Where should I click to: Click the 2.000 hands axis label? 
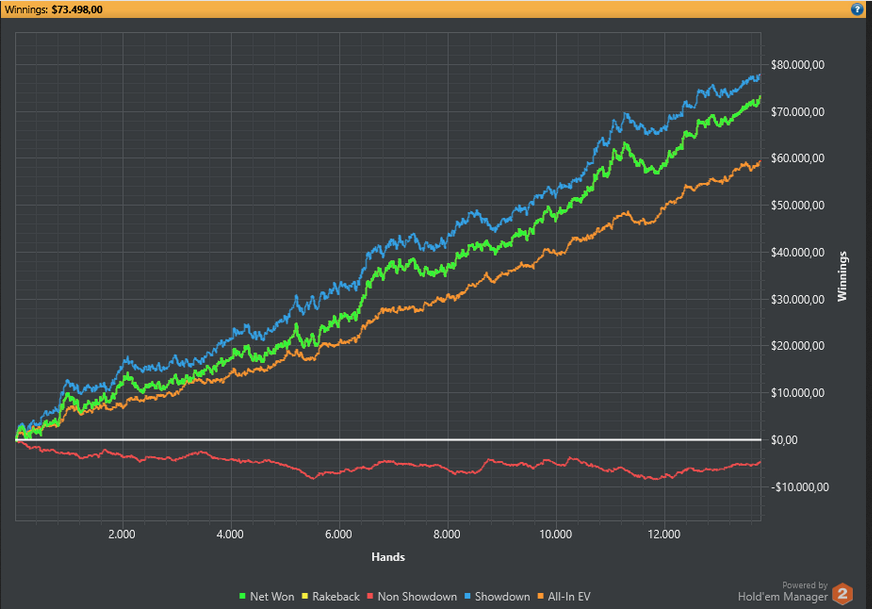click(x=122, y=534)
